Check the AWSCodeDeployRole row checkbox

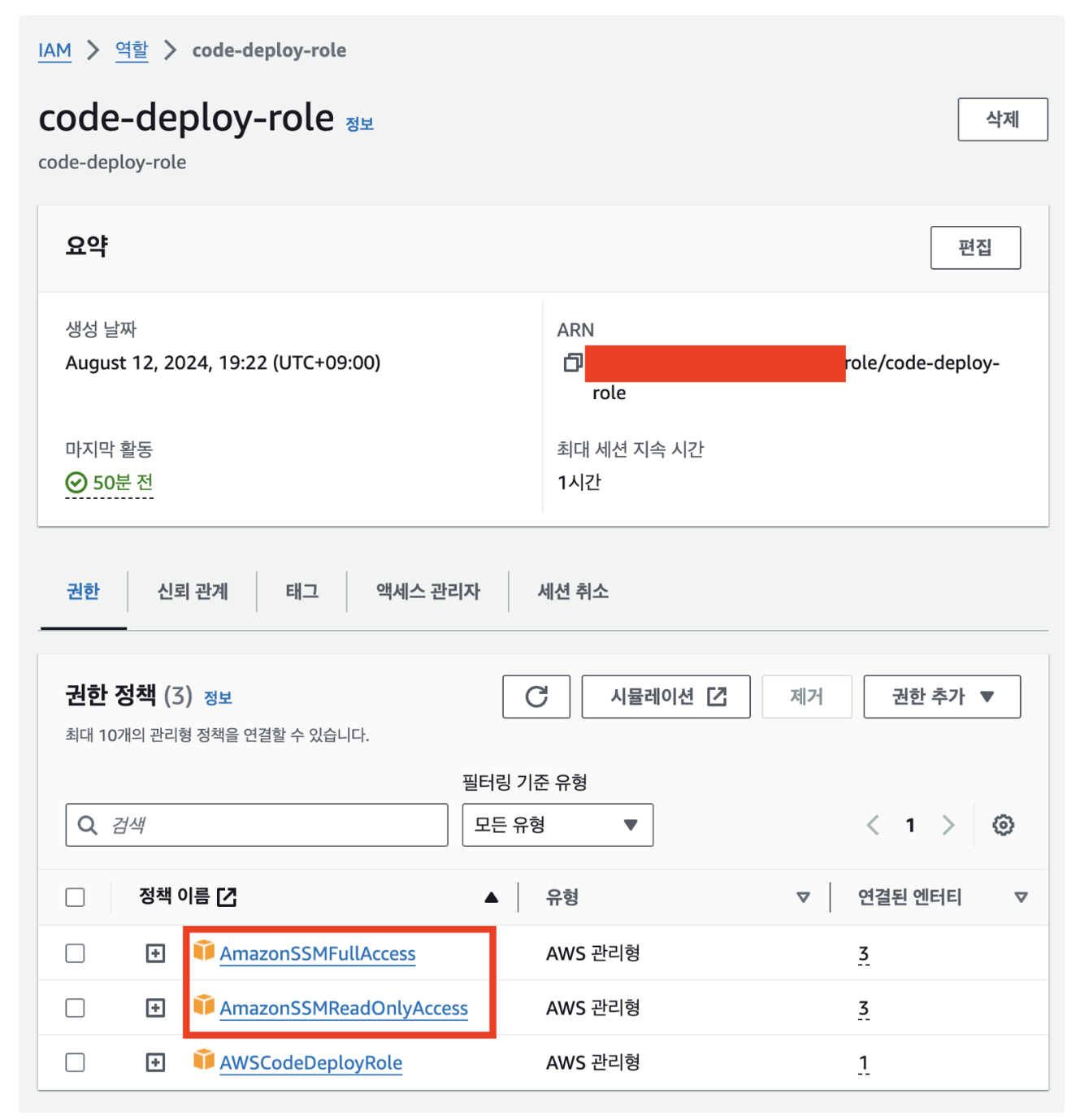[75, 1062]
